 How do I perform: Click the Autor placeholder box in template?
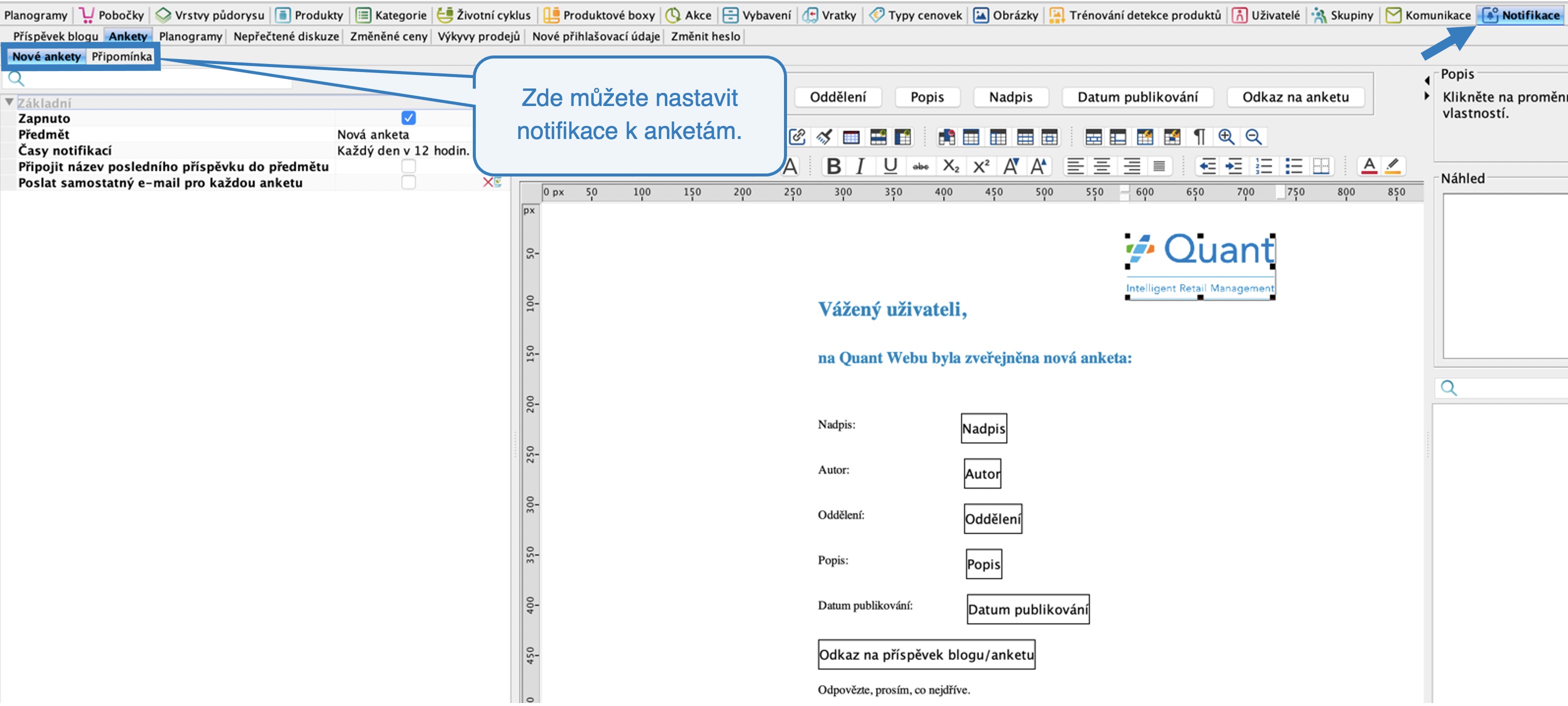[x=982, y=473]
